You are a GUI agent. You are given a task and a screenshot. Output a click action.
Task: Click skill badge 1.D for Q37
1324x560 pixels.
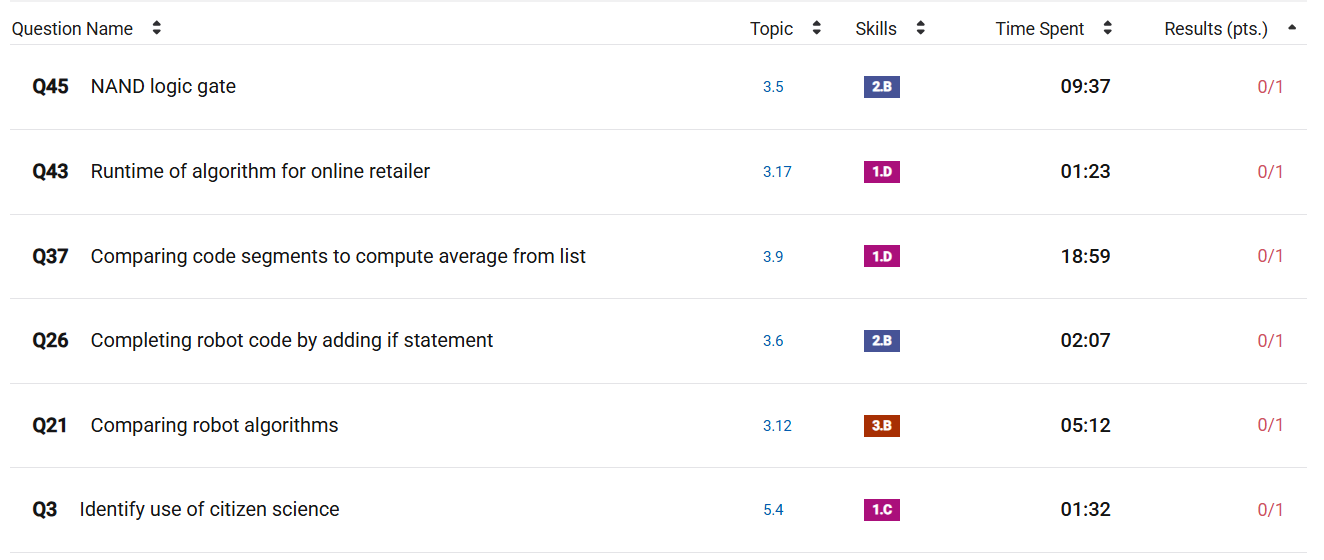[x=881, y=257]
